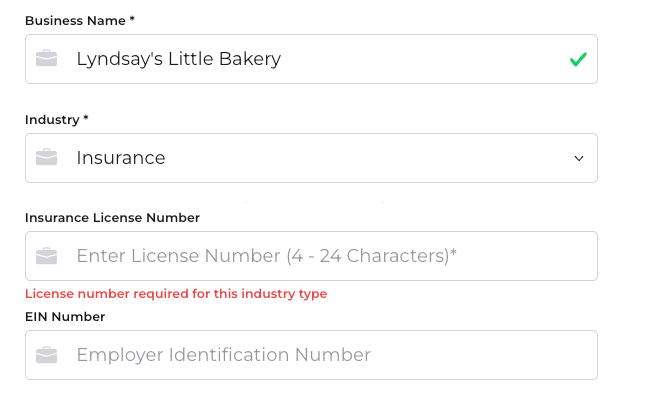Select the 'Insurance' value text in Industry
Screen dimensions: 646x405
pos(121,158)
